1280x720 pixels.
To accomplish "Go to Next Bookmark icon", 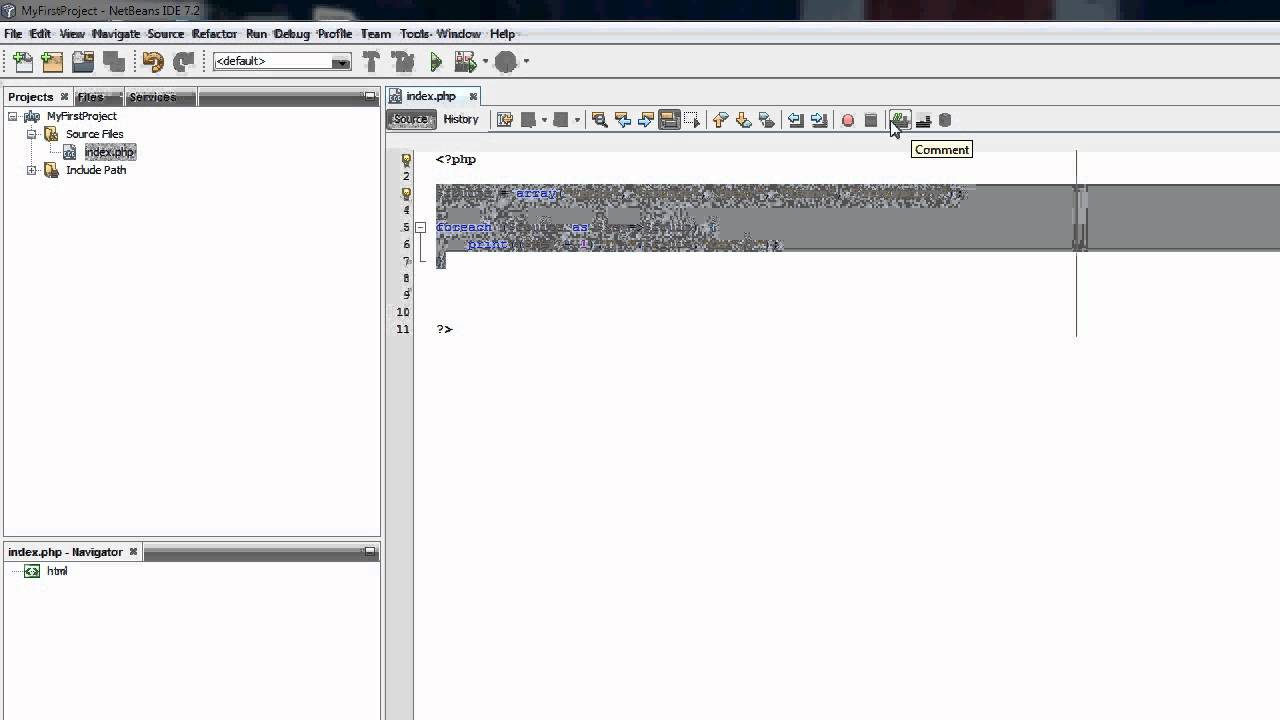I will 743,120.
